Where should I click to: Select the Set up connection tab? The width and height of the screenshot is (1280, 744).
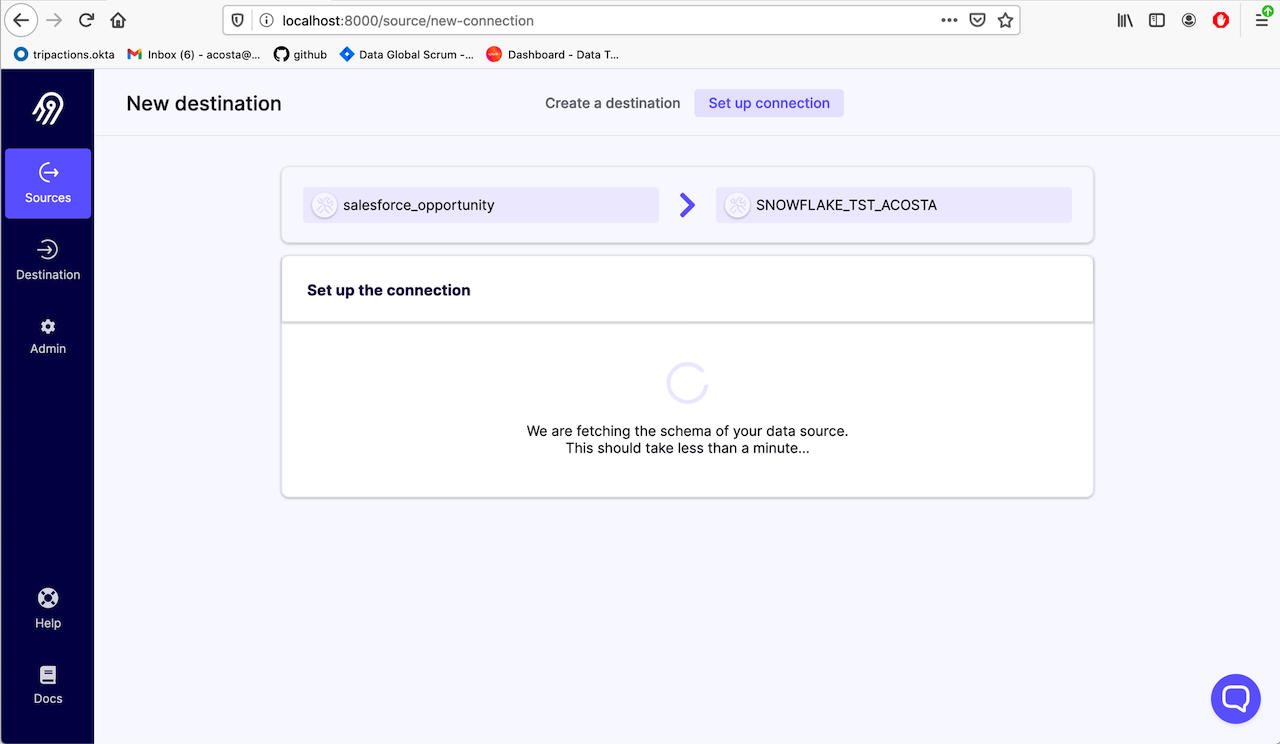pyautogui.click(x=768, y=102)
